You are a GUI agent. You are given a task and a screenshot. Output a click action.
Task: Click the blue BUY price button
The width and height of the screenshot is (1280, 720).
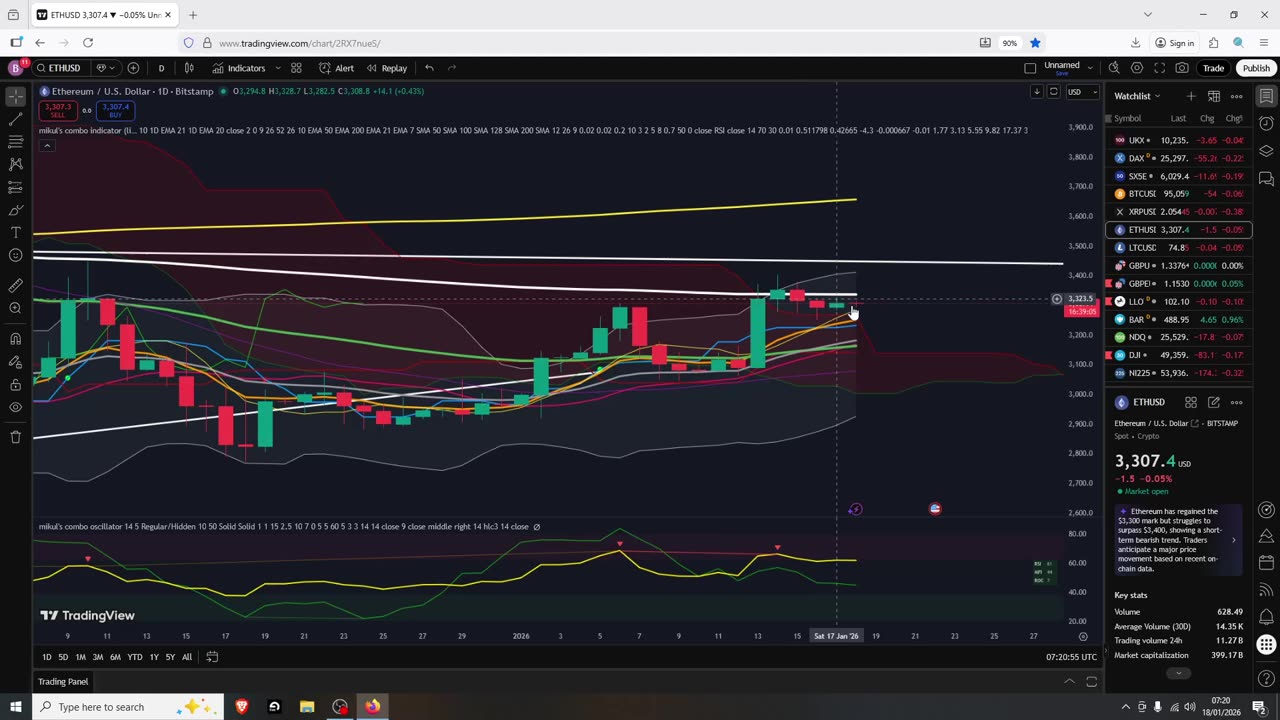pyautogui.click(x=115, y=110)
